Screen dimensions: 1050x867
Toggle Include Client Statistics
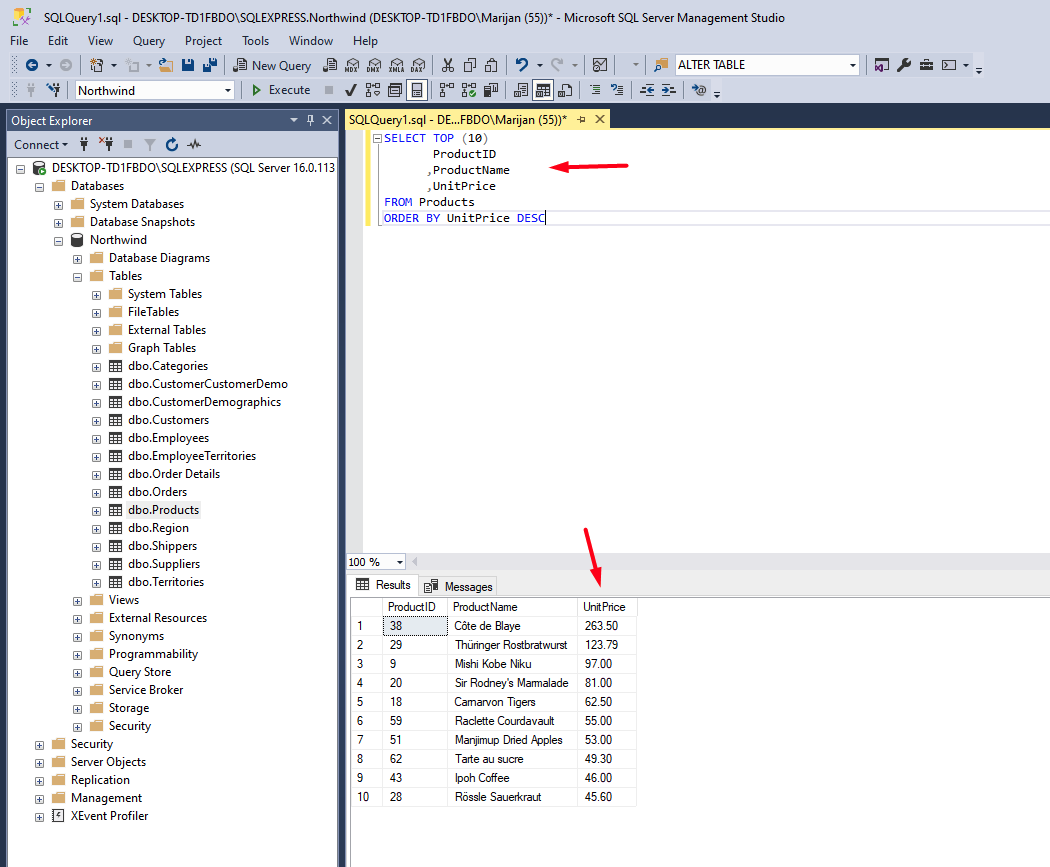[491, 90]
